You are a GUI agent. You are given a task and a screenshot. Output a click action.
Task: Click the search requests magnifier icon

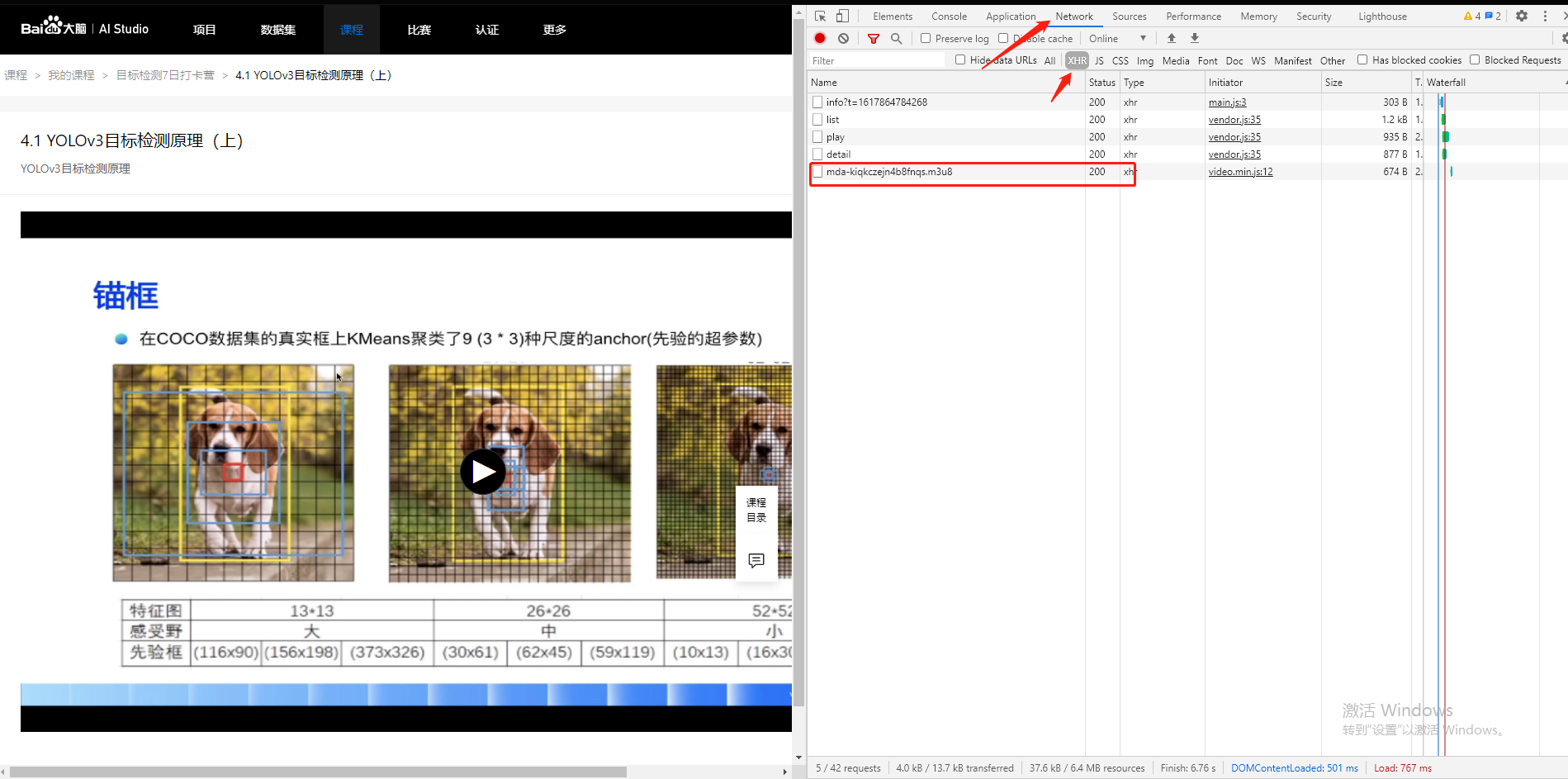(897, 38)
